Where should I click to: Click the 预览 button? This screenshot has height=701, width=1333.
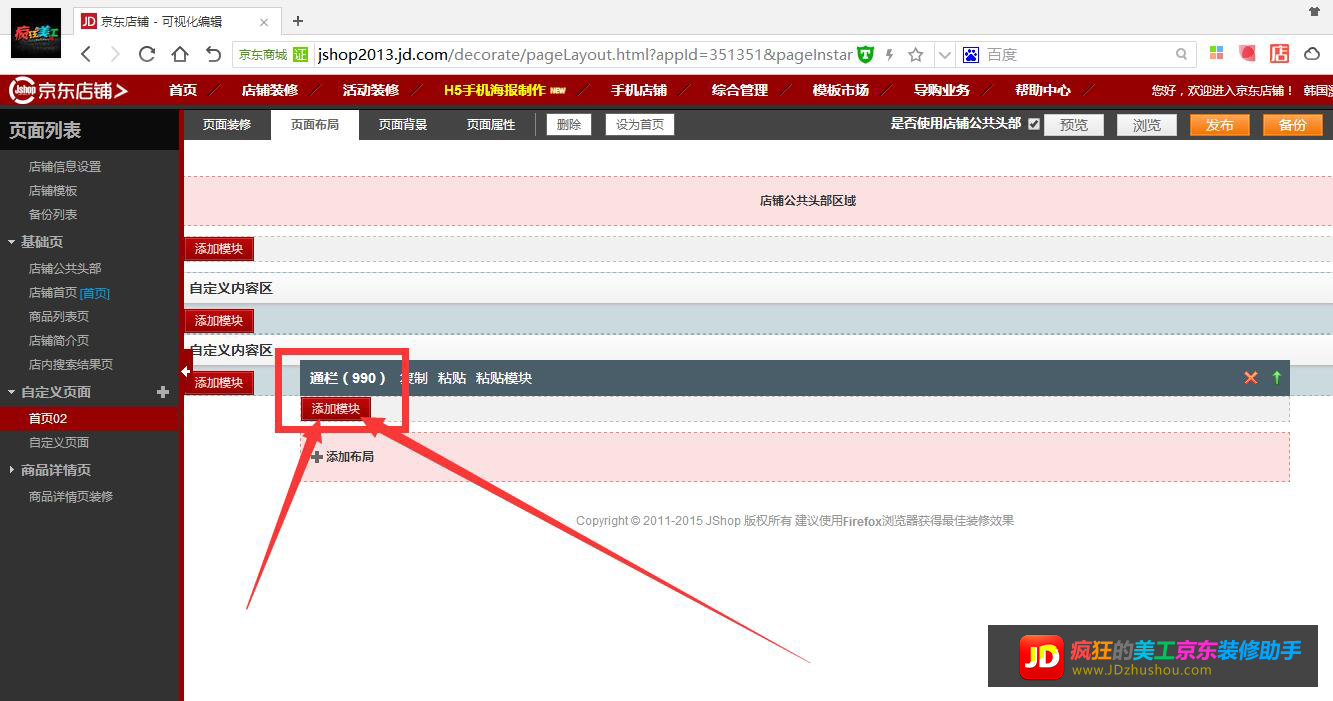[1074, 125]
